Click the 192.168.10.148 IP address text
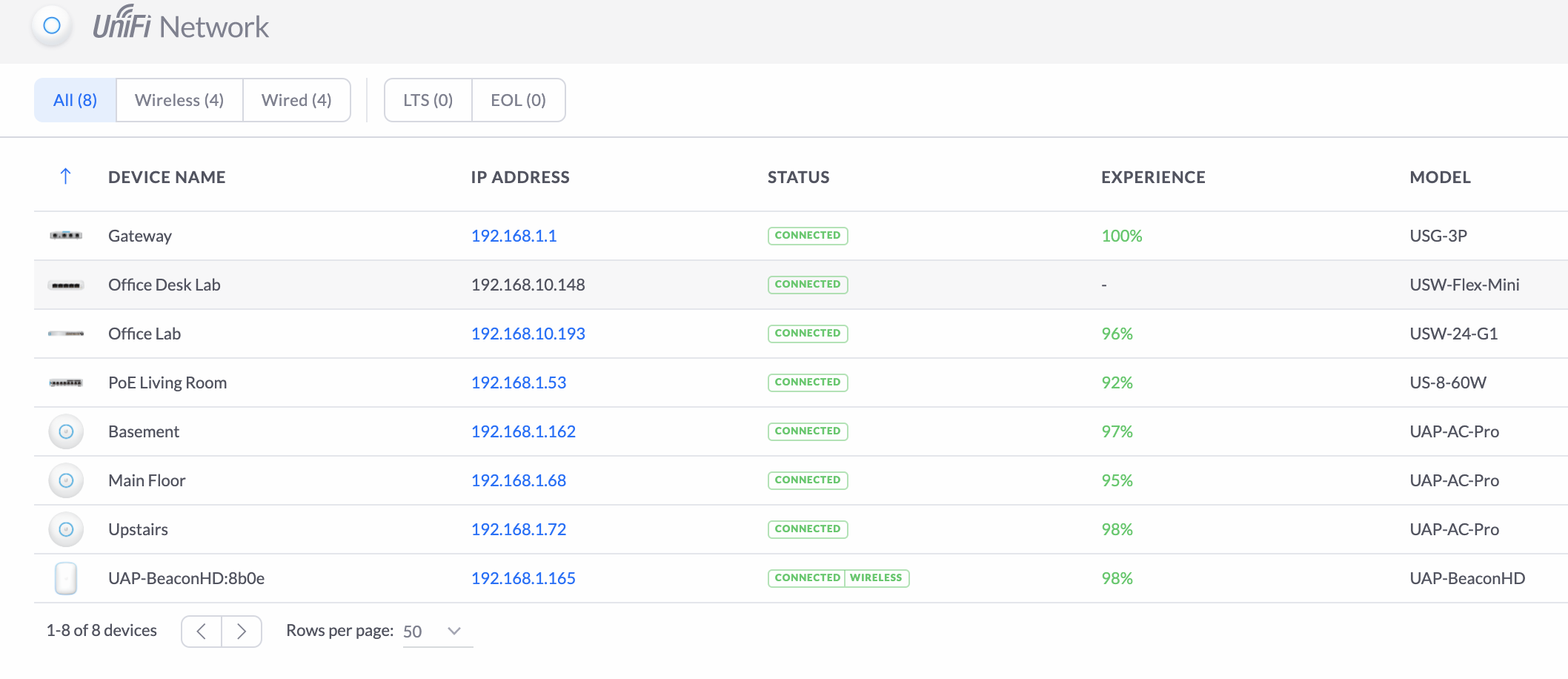 528,285
